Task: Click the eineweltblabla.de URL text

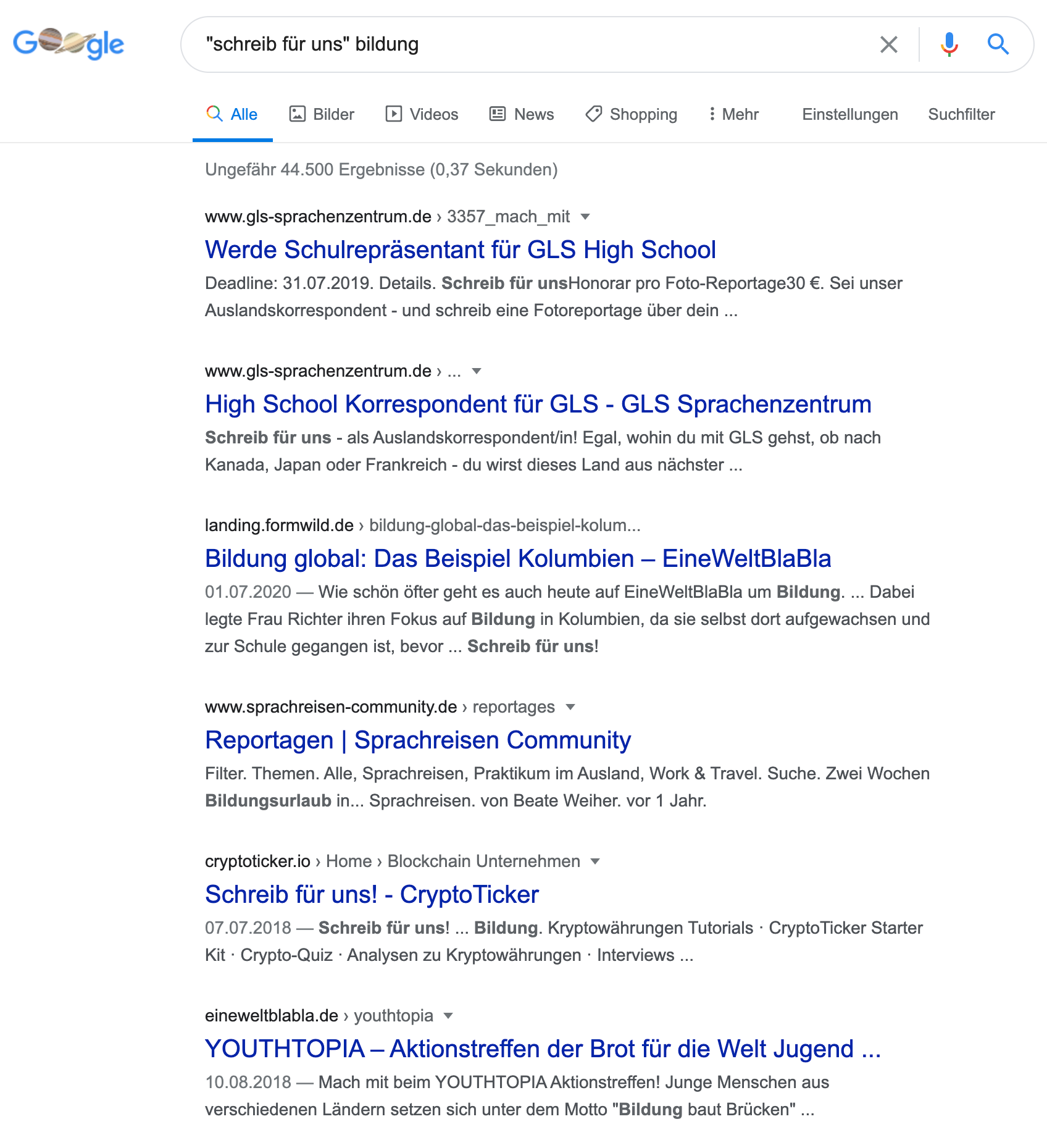Action: (272, 1016)
